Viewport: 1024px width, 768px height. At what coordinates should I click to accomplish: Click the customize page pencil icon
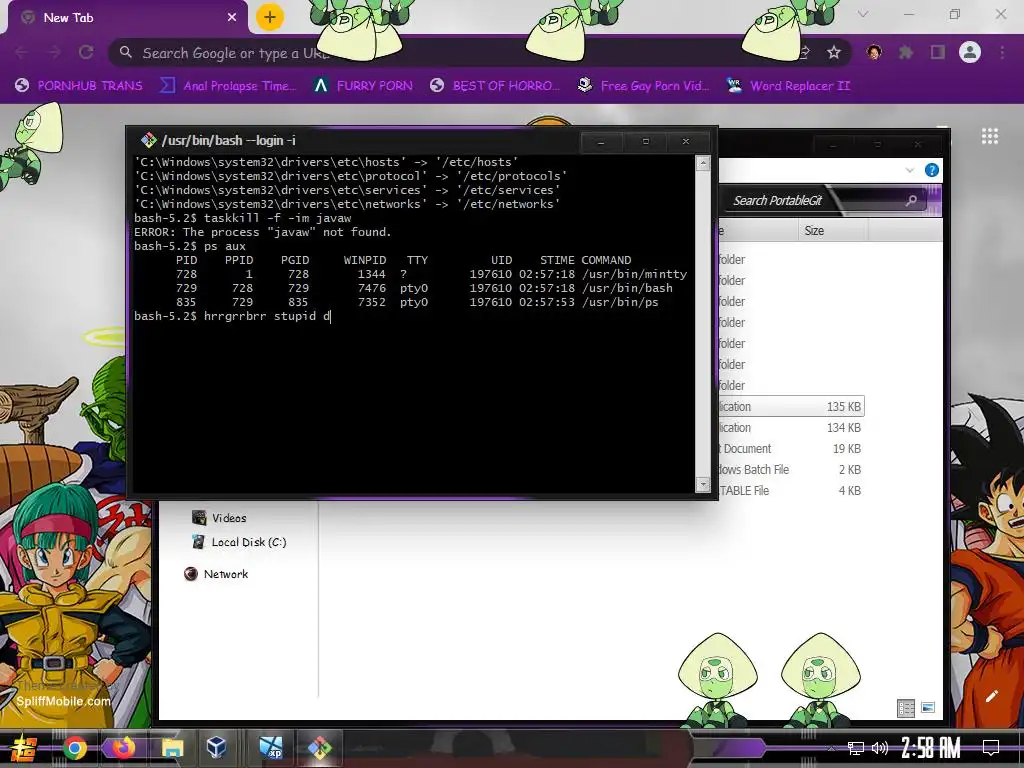[991, 696]
